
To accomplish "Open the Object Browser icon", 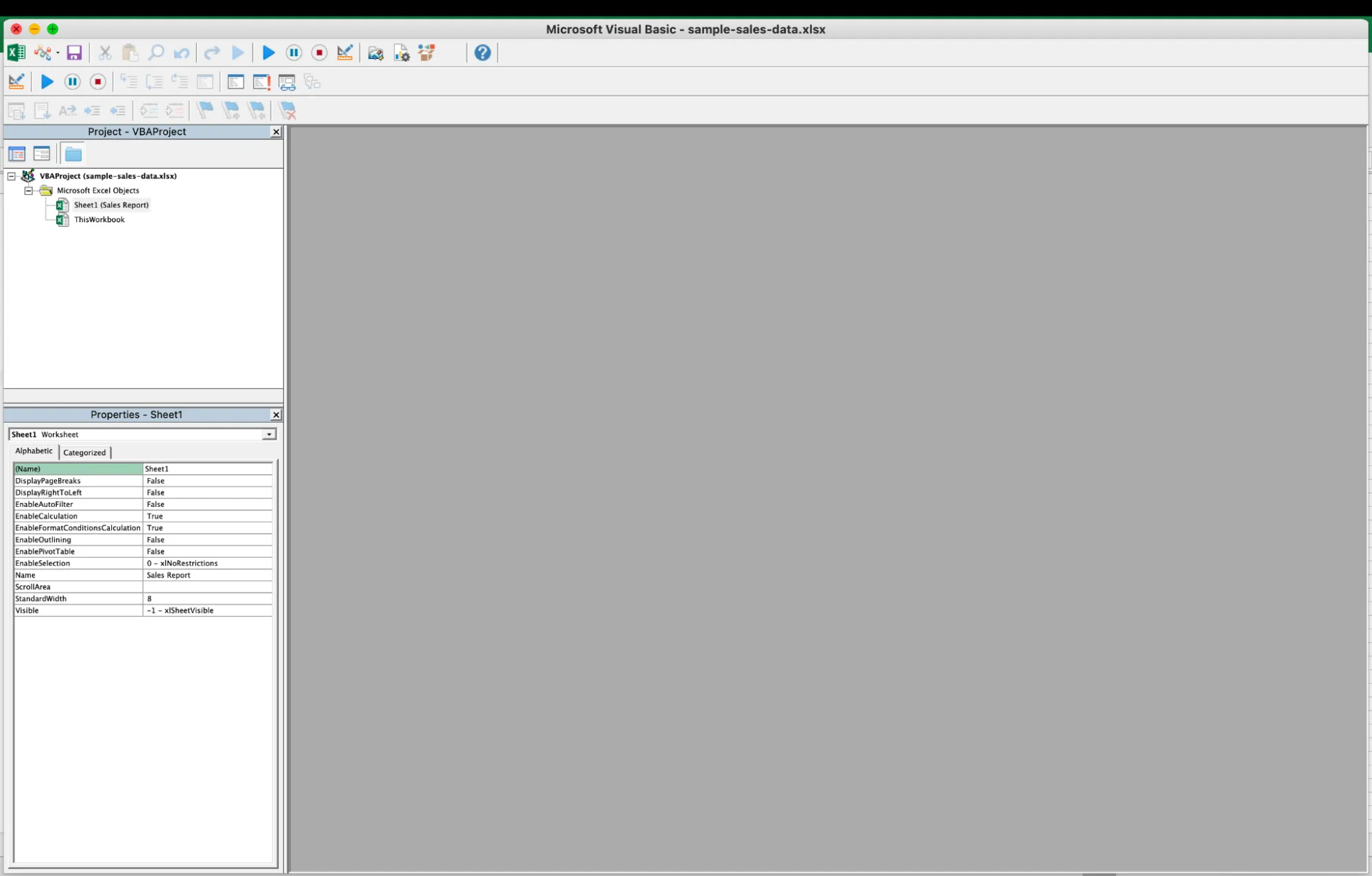I will coord(426,53).
